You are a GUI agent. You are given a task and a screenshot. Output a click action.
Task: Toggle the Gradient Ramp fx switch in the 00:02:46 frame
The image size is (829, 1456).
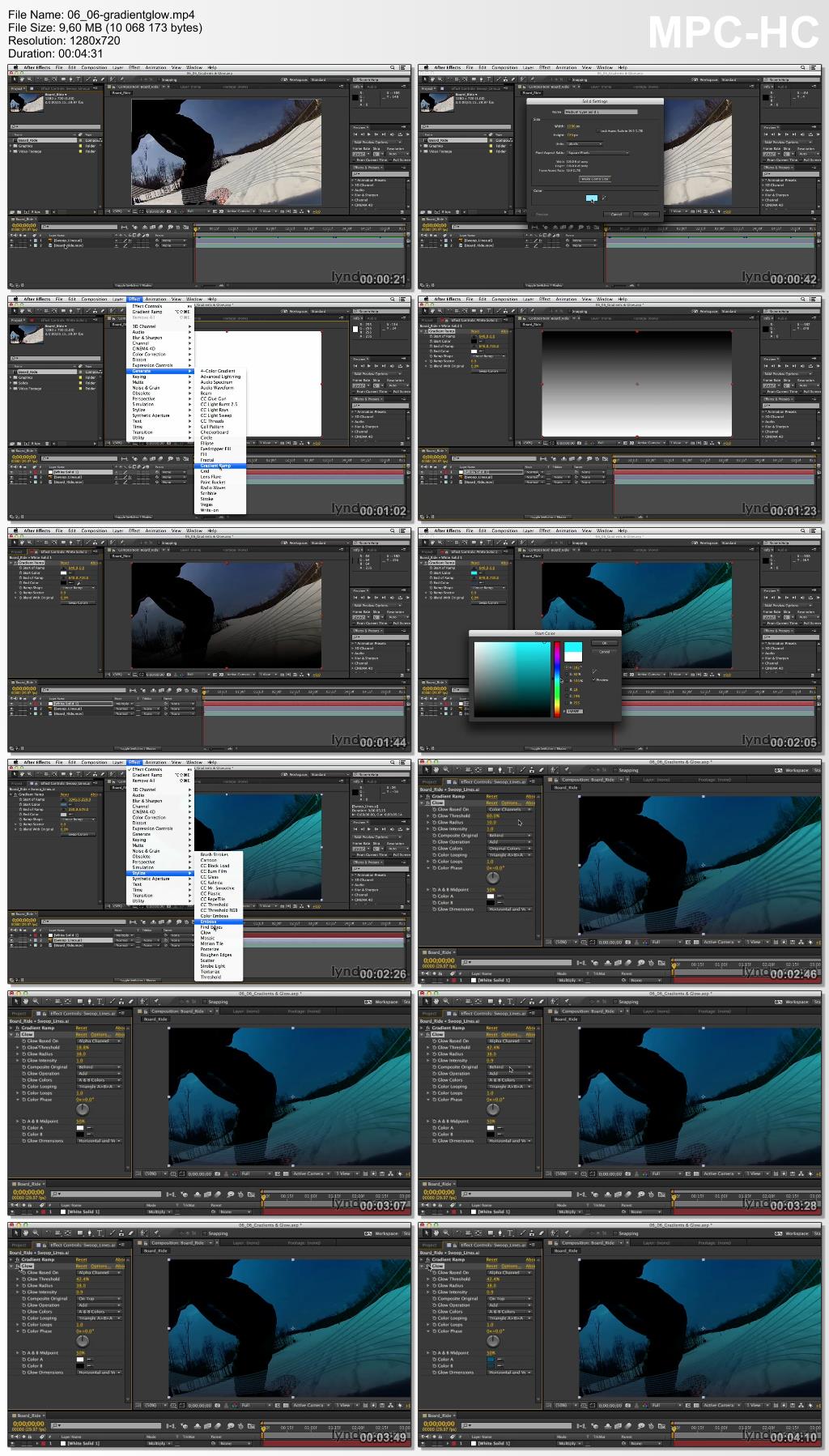coord(427,797)
